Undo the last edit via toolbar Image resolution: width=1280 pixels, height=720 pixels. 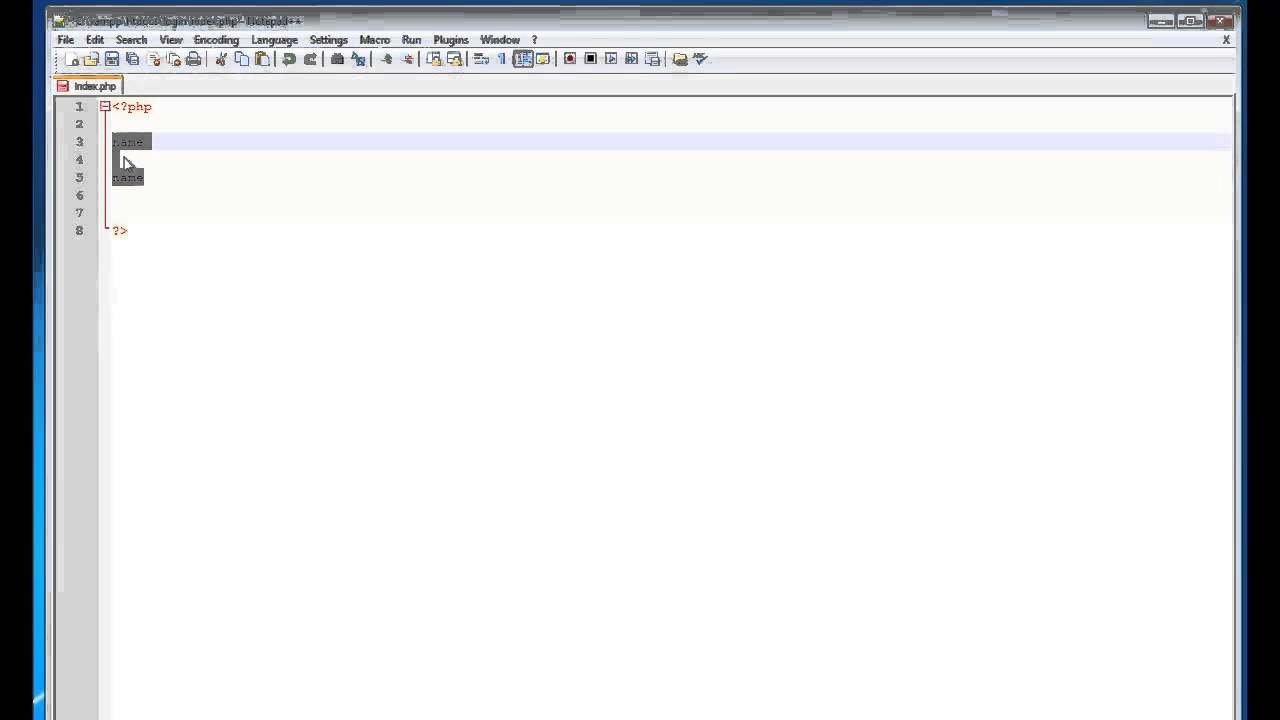click(289, 59)
